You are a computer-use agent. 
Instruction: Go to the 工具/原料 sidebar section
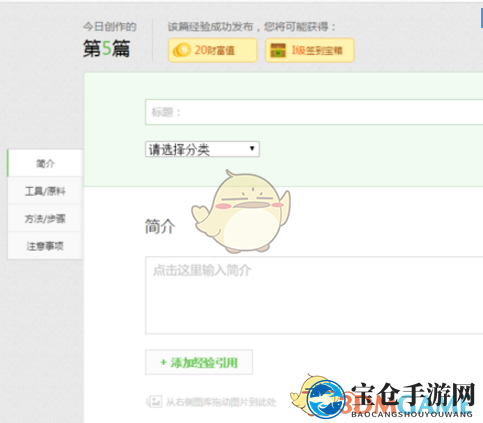45,191
